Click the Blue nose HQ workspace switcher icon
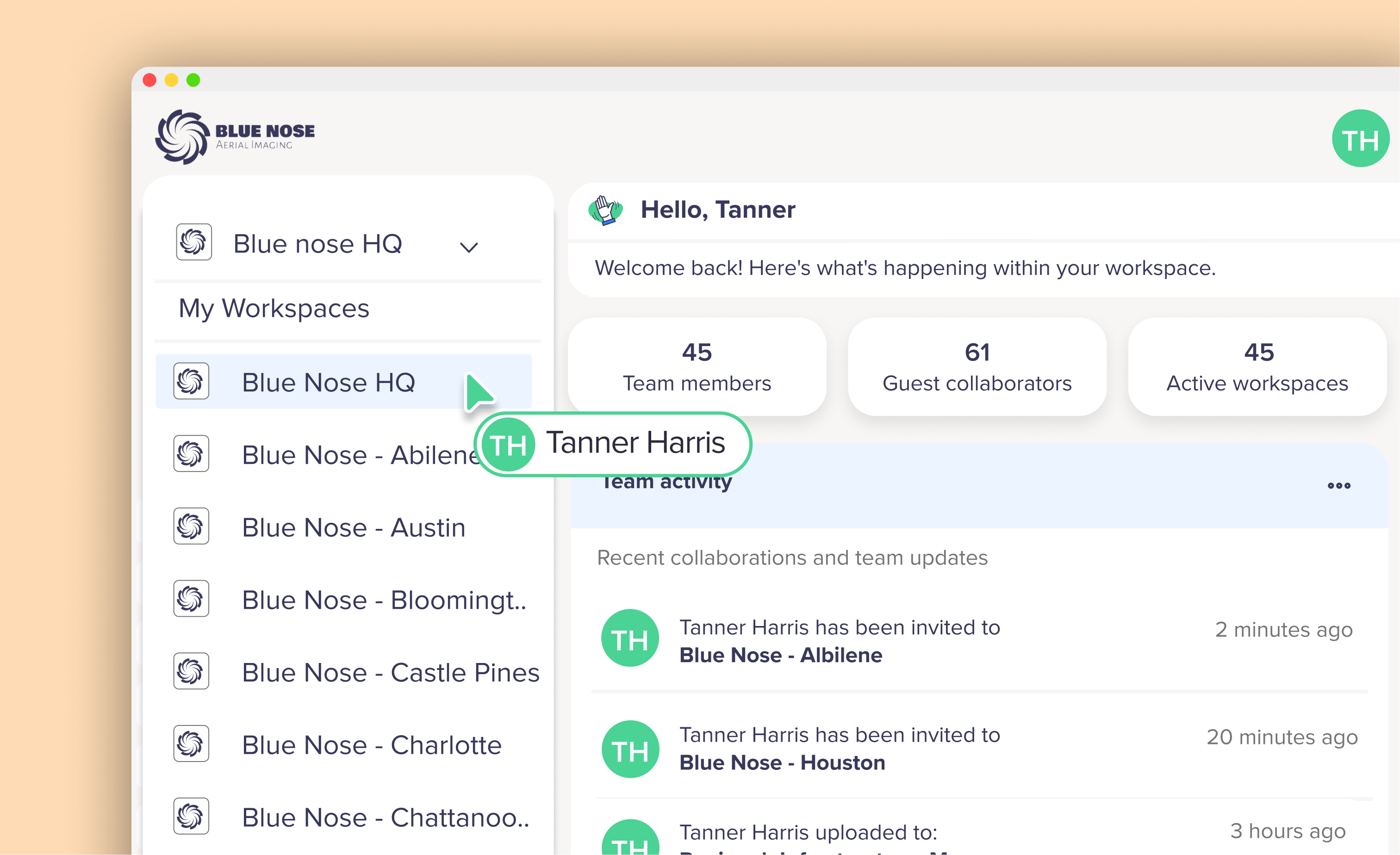The image size is (1400, 855). (194, 242)
